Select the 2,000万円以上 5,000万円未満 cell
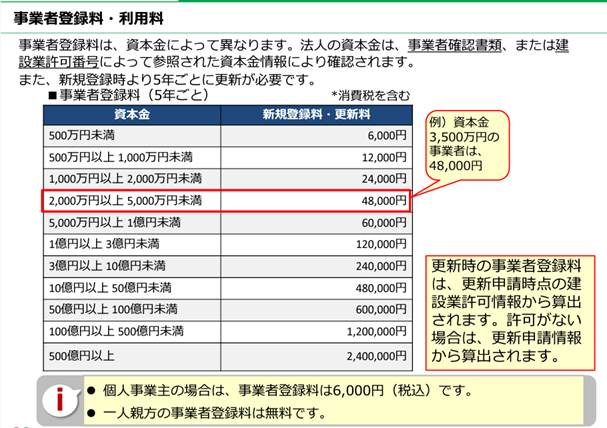This screenshot has width=607, height=428. (x=132, y=200)
